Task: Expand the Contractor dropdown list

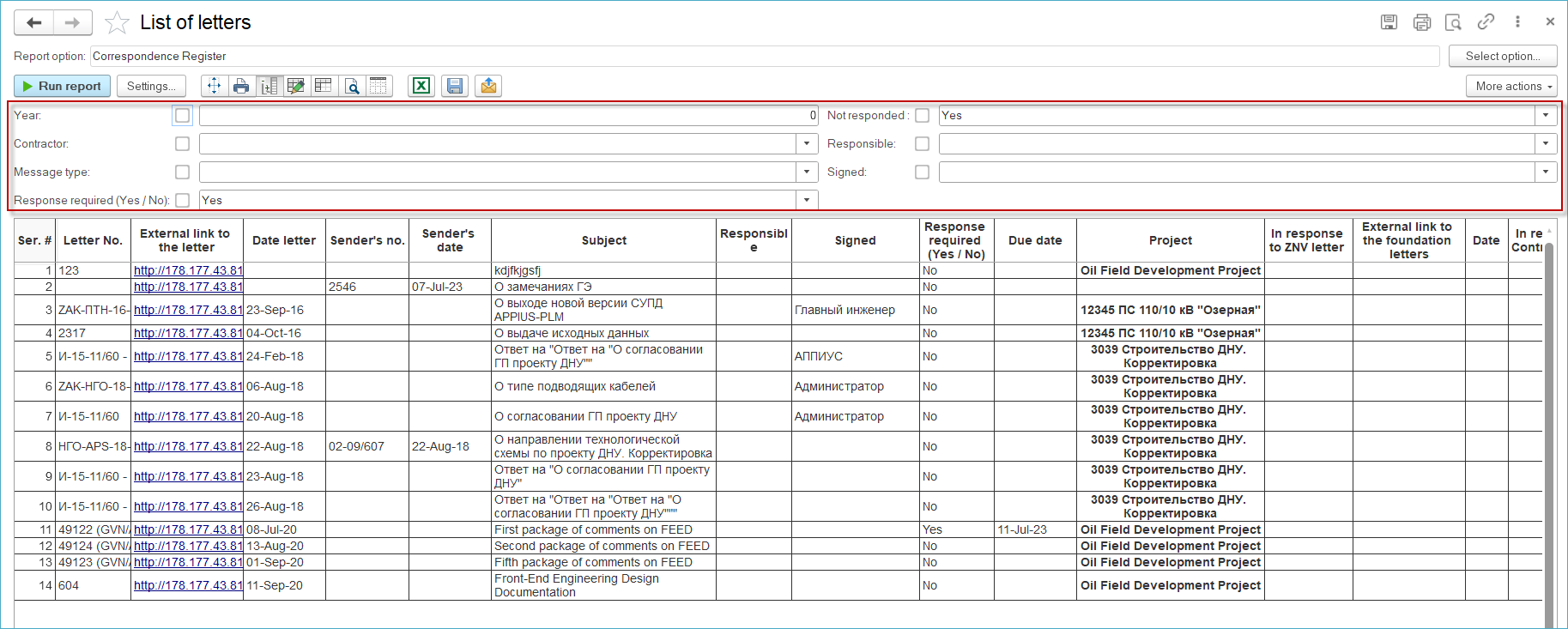Action: point(807,143)
